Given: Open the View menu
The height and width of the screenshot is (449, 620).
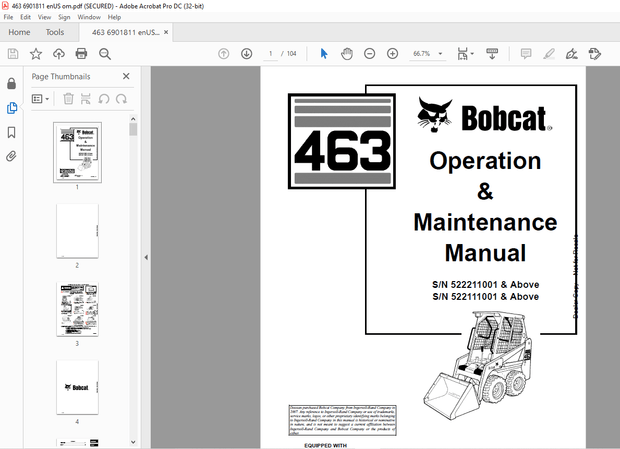Looking at the screenshot, I should pyautogui.click(x=44, y=17).
